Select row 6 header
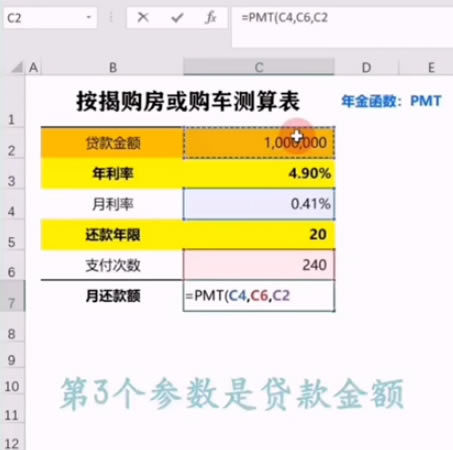453x450 pixels. [x=12, y=265]
